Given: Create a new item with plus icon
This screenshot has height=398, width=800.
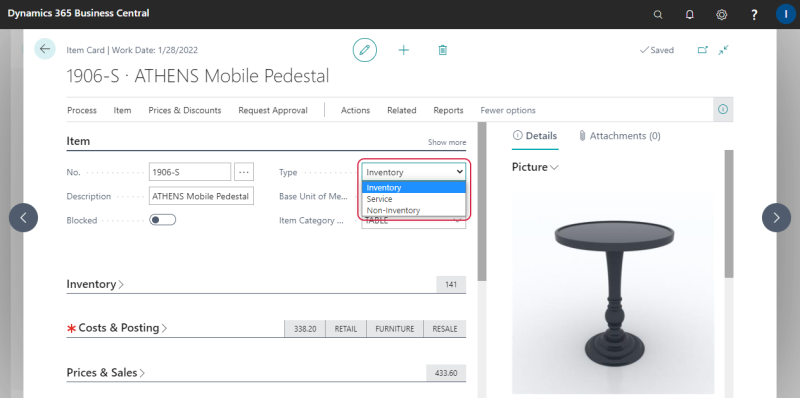Looking at the screenshot, I should pyautogui.click(x=404, y=50).
